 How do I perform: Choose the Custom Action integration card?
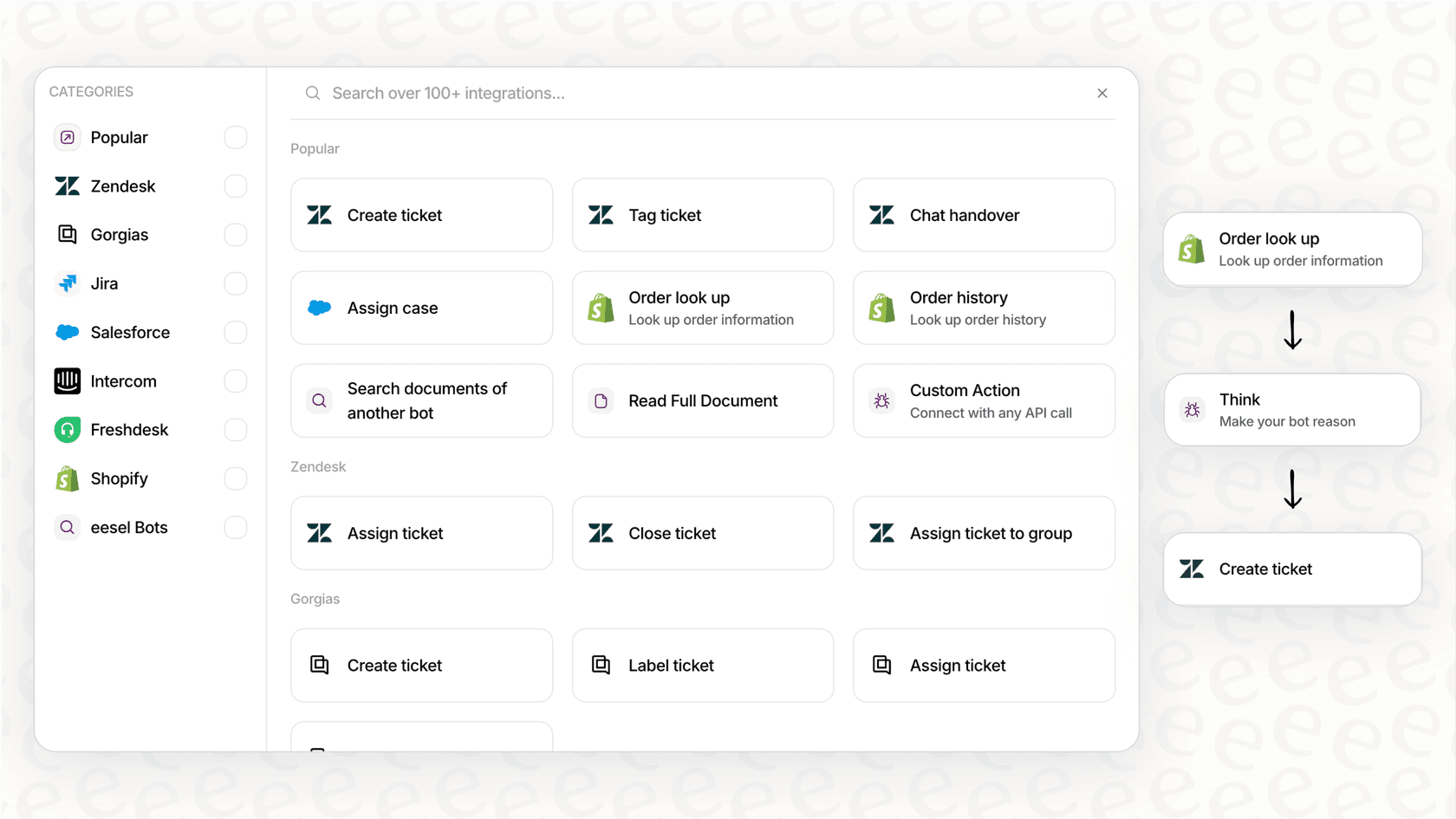[x=984, y=400]
